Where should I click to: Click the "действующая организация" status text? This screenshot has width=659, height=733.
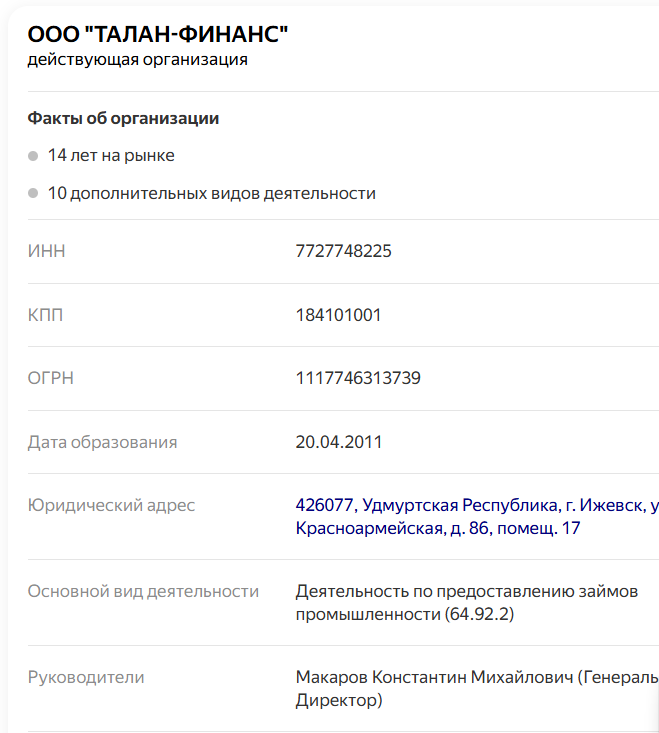(x=137, y=60)
